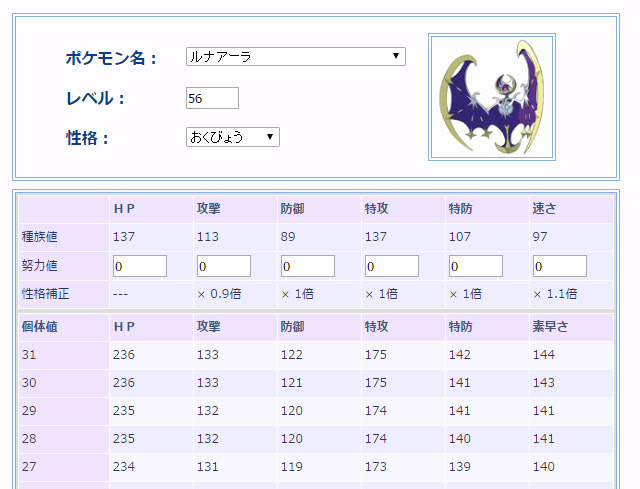Click 特防 value 142 in IV 31 row
Viewport: 640px width, 489px height.
[x=460, y=354]
